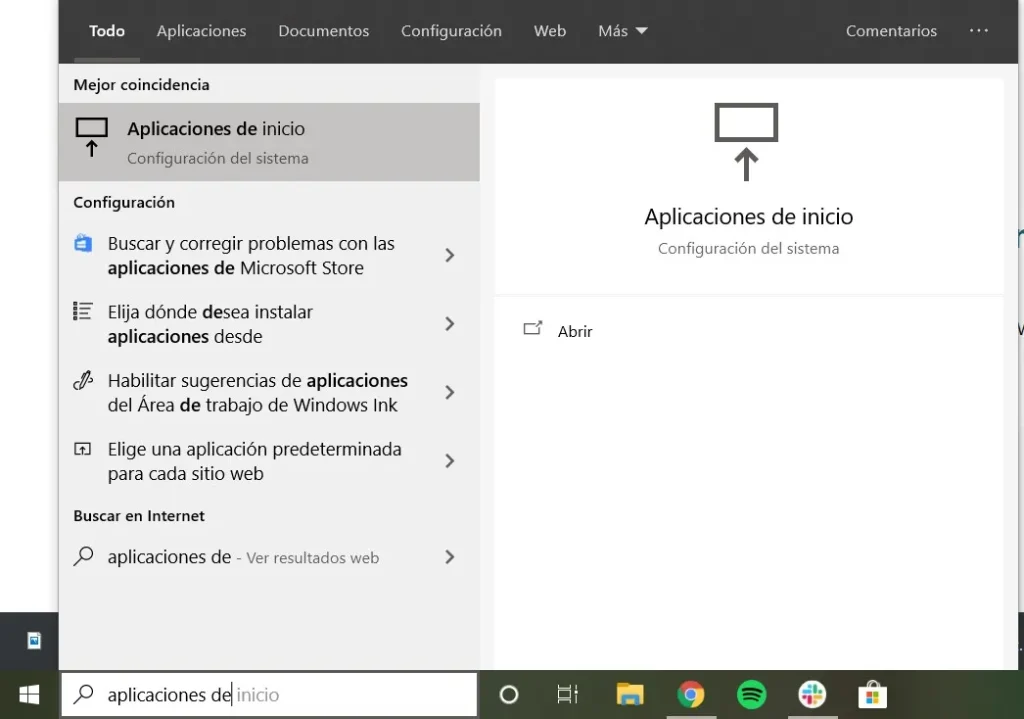
Task: Launch File Explorer from the taskbar
Action: (630, 694)
